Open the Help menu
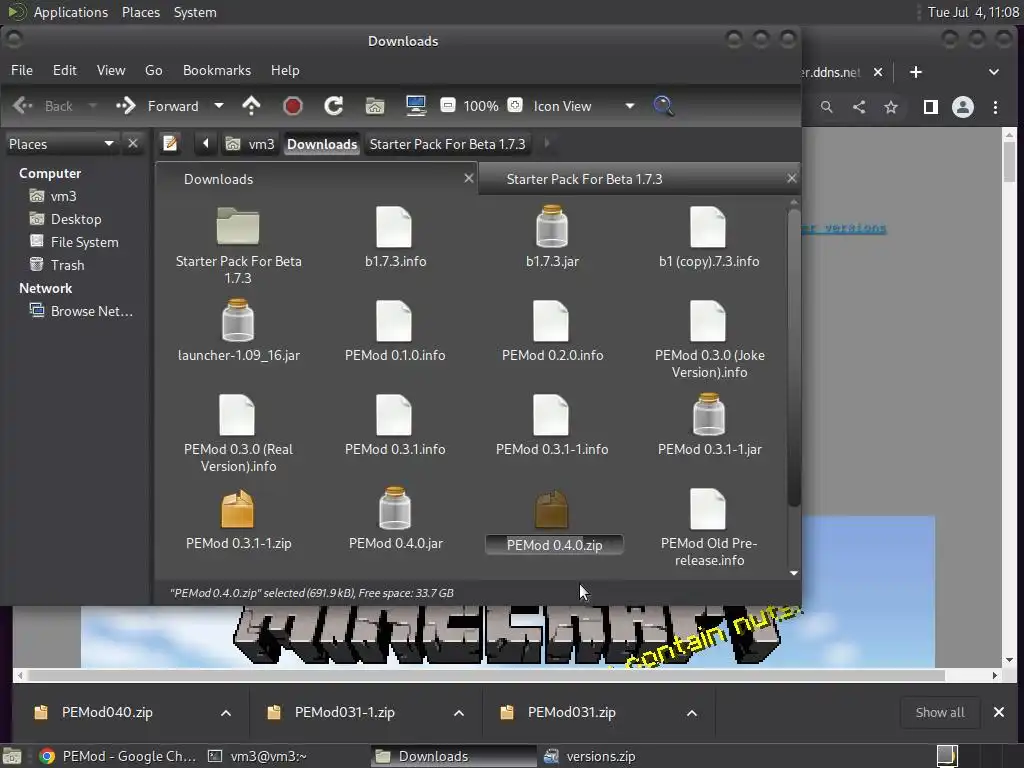 285,70
